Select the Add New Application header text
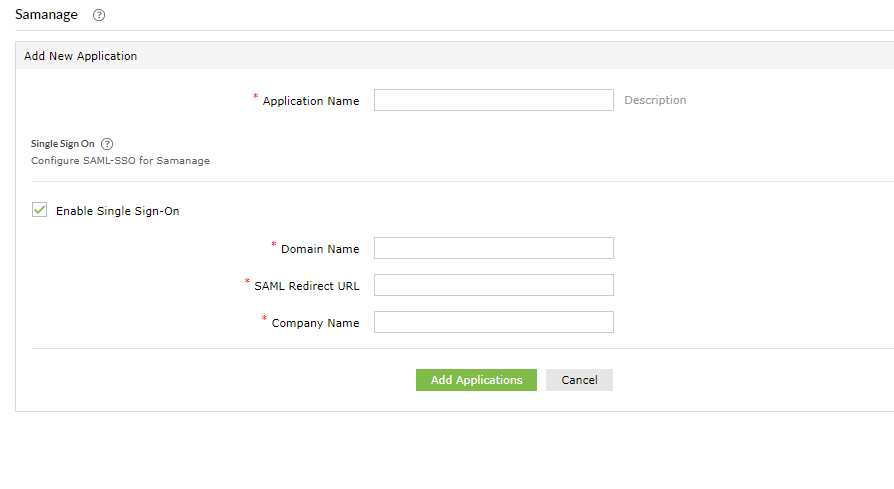The height and width of the screenshot is (489, 894). tap(80, 56)
